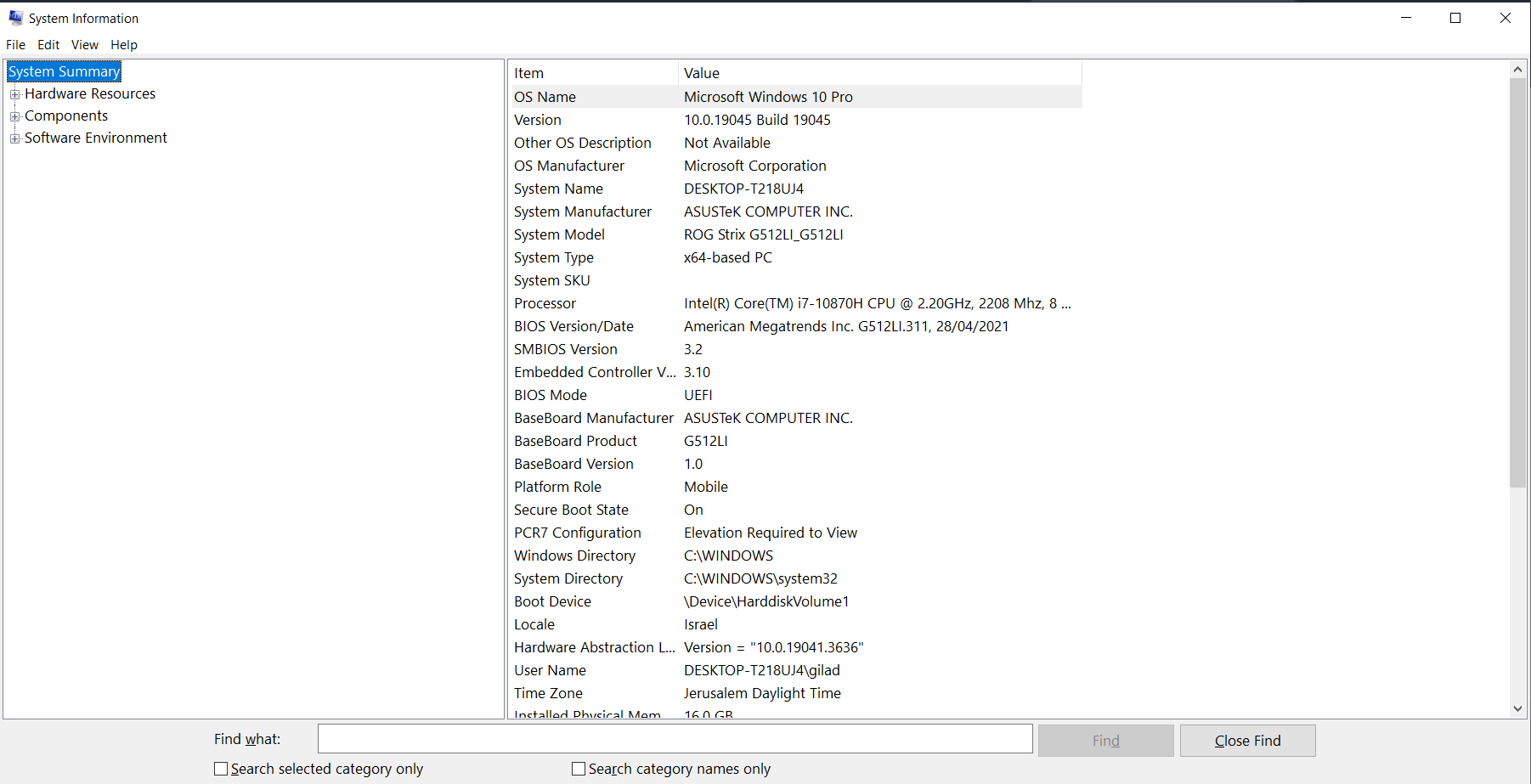Viewport: 1531px width, 784px height.
Task: Select System Summary in the tree
Action: click(x=65, y=71)
